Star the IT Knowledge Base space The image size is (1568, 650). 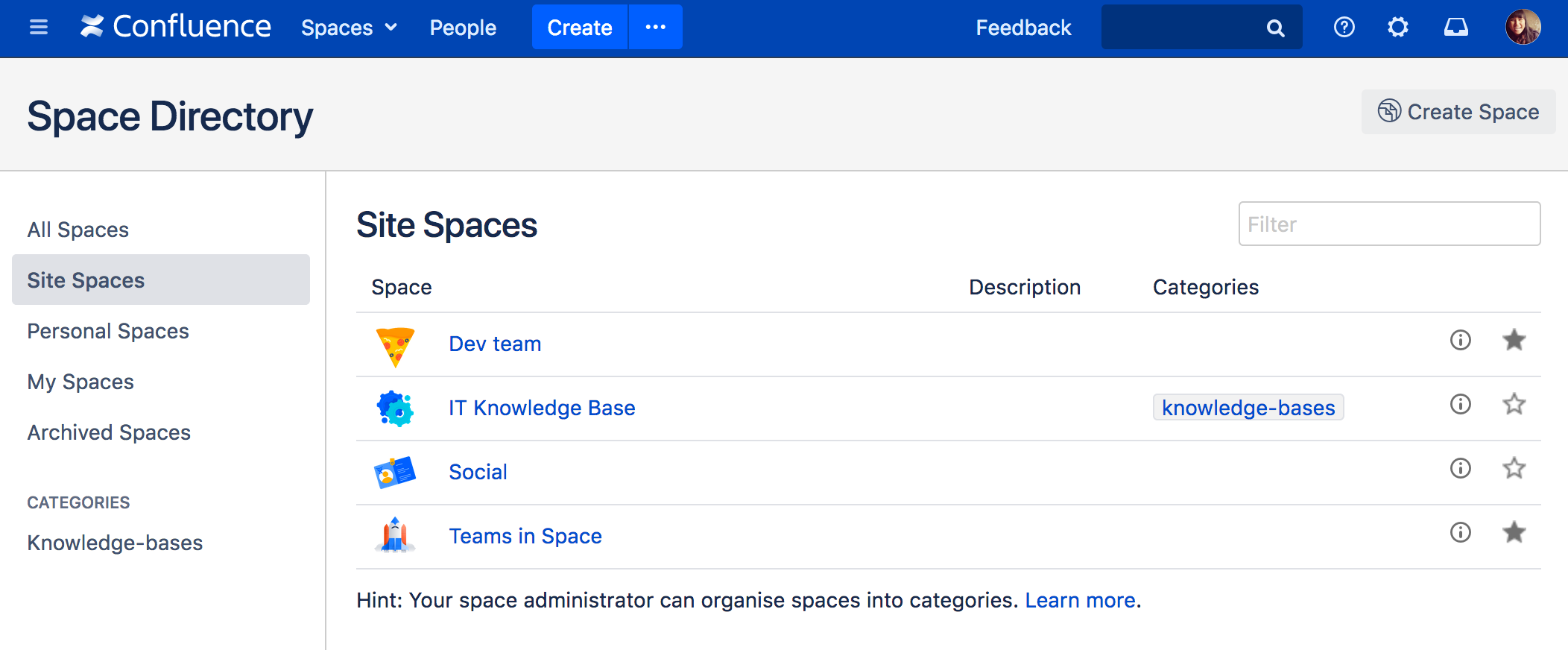pyautogui.click(x=1514, y=404)
